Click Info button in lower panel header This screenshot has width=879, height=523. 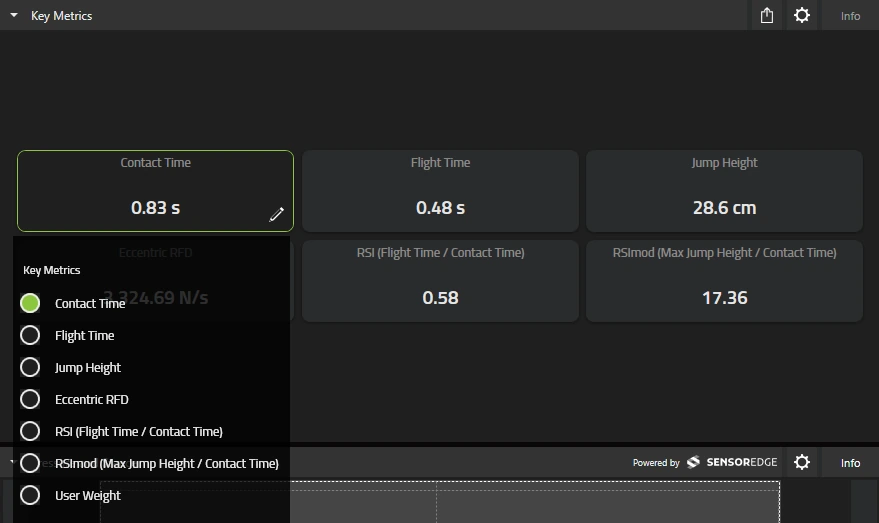point(850,462)
